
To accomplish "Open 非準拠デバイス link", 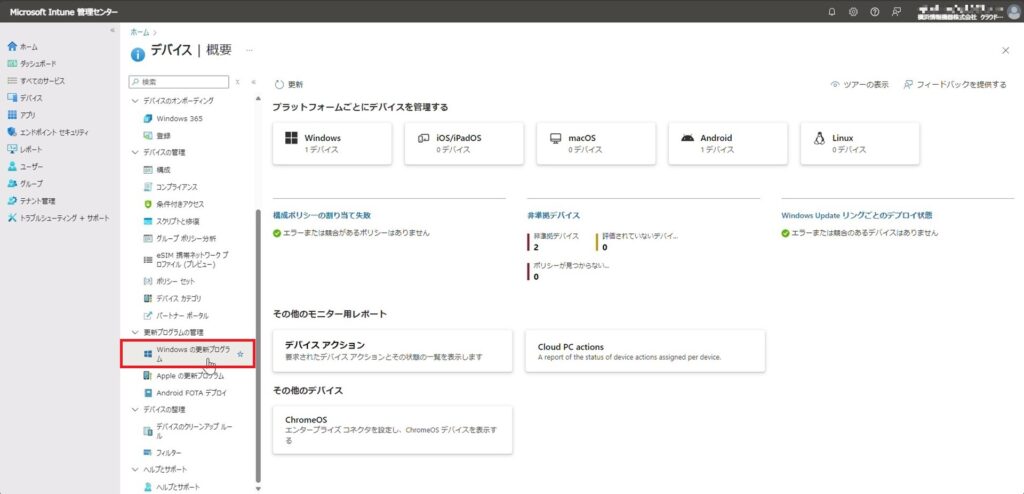I will pos(554,215).
